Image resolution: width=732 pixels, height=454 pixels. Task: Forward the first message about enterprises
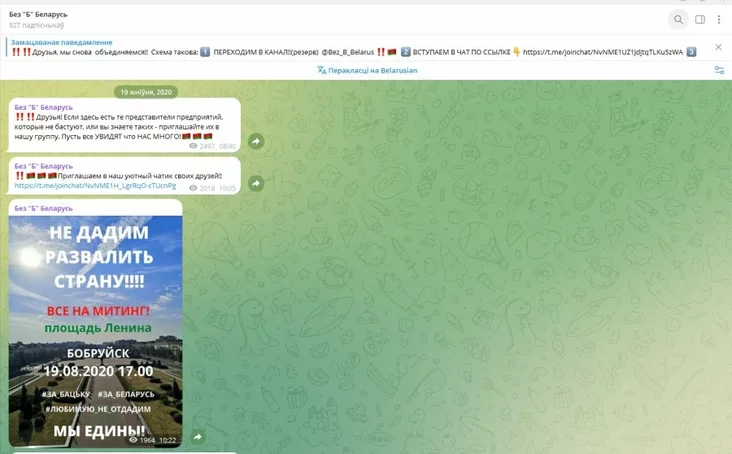click(256, 142)
